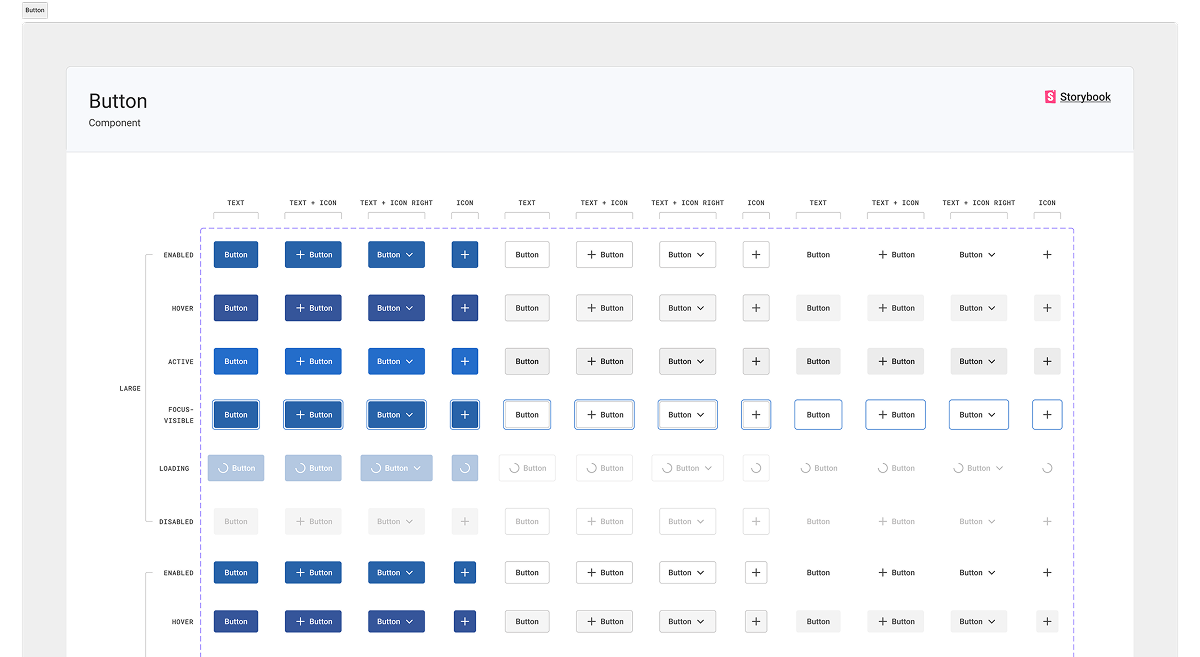Click outlined plus icon button in Focus-Visible row
Viewport: 1200px width, 657px height.
point(756,415)
